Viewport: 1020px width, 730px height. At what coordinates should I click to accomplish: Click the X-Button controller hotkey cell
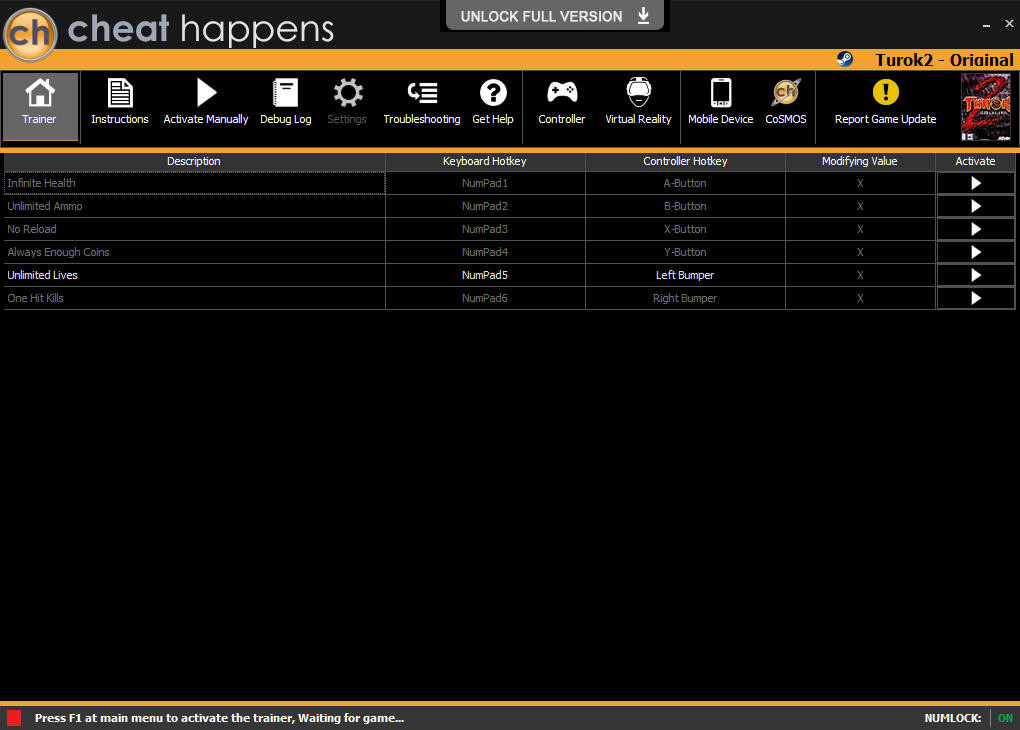point(685,229)
